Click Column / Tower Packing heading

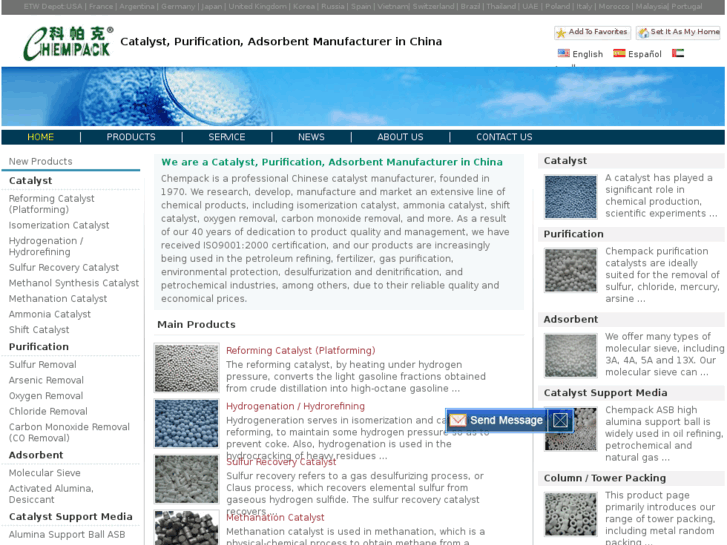[605, 478]
